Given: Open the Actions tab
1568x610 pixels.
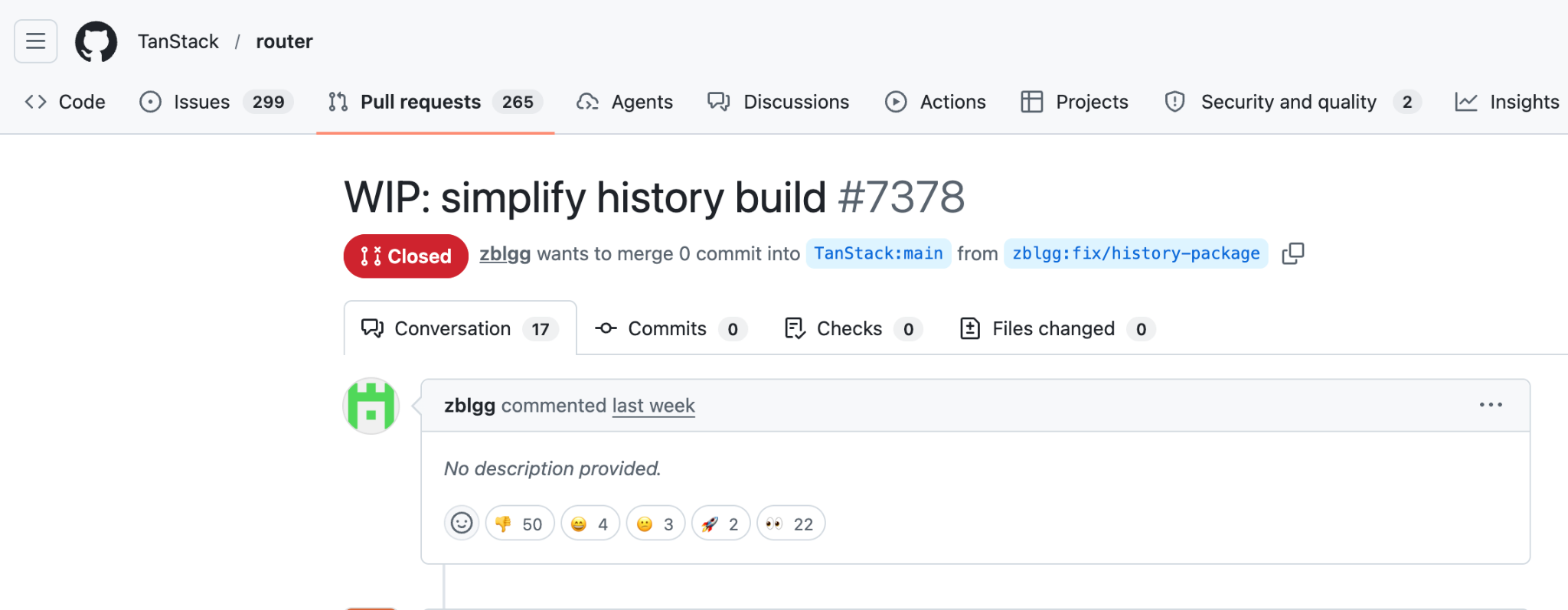Looking at the screenshot, I should (936, 102).
